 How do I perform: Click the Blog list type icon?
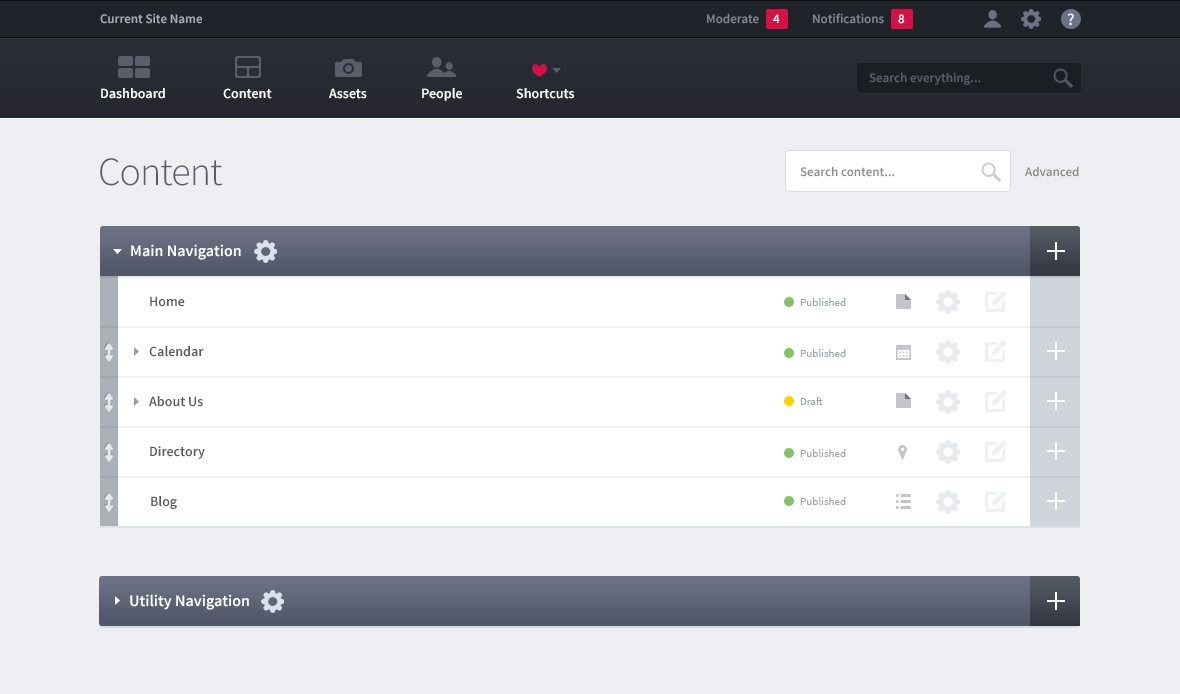[x=903, y=501]
